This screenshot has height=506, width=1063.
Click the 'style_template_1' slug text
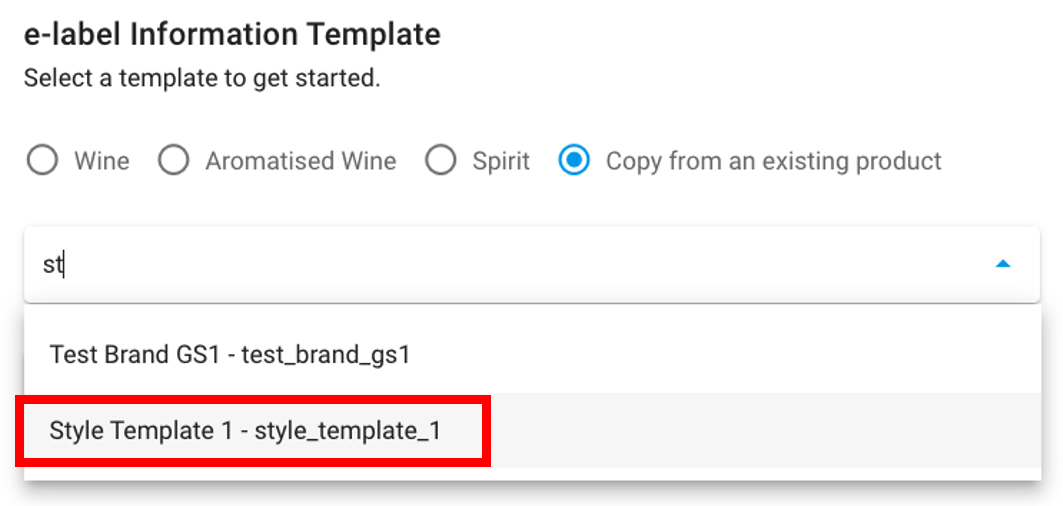click(x=348, y=431)
